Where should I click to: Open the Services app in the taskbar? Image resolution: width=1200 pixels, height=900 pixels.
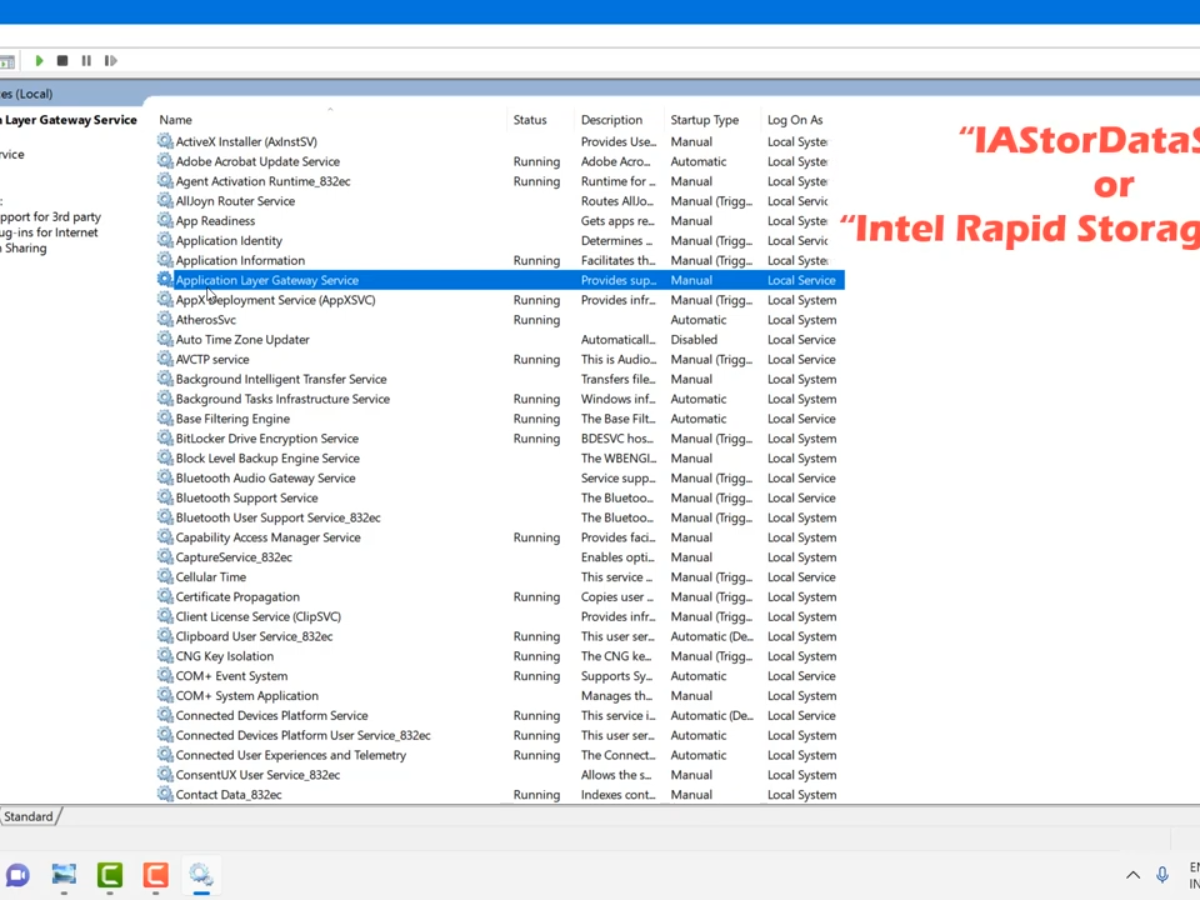[x=201, y=875]
